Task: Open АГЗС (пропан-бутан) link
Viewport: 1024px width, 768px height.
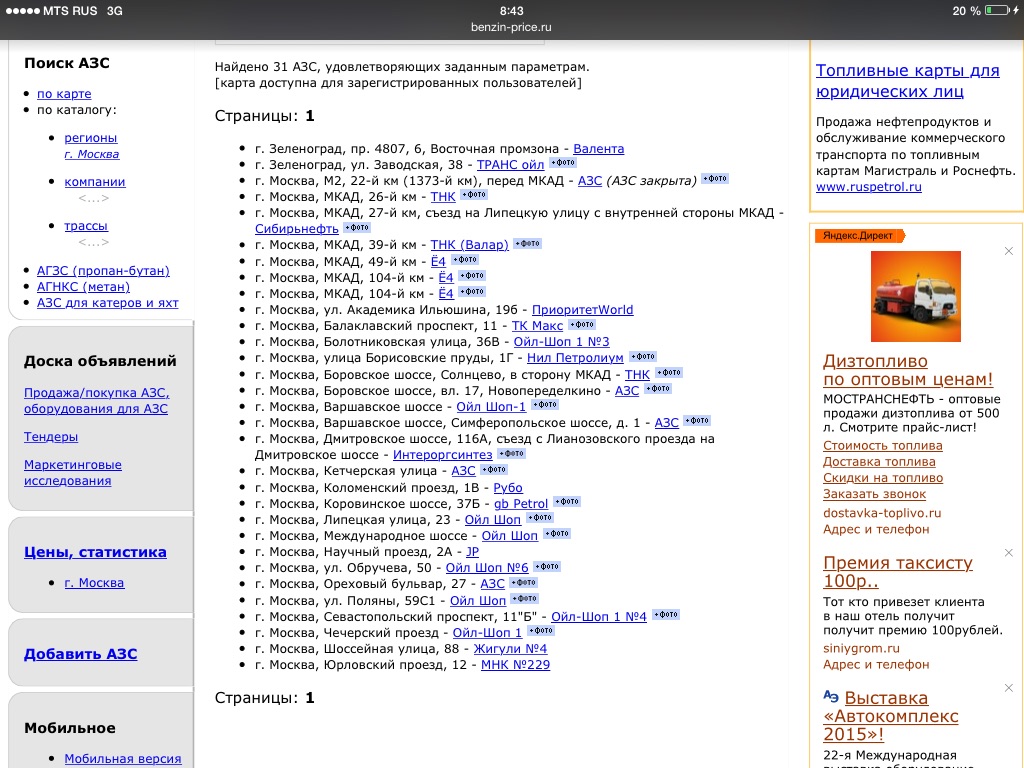Action: [103, 270]
